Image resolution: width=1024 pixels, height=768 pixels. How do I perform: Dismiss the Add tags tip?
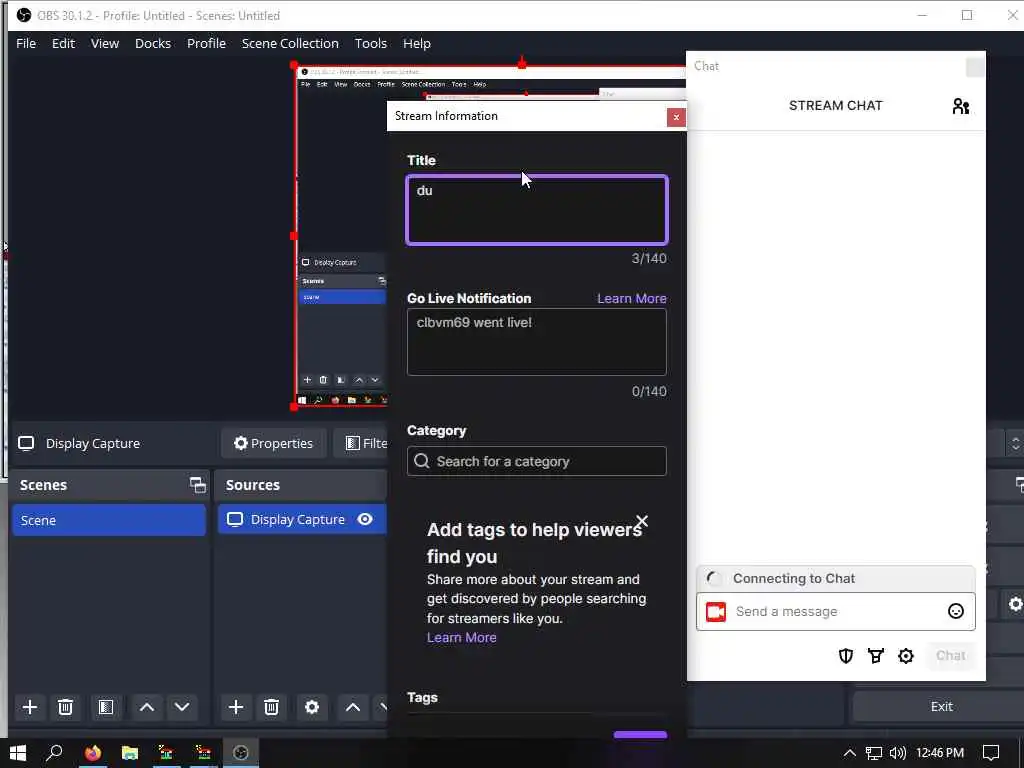[642, 521]
